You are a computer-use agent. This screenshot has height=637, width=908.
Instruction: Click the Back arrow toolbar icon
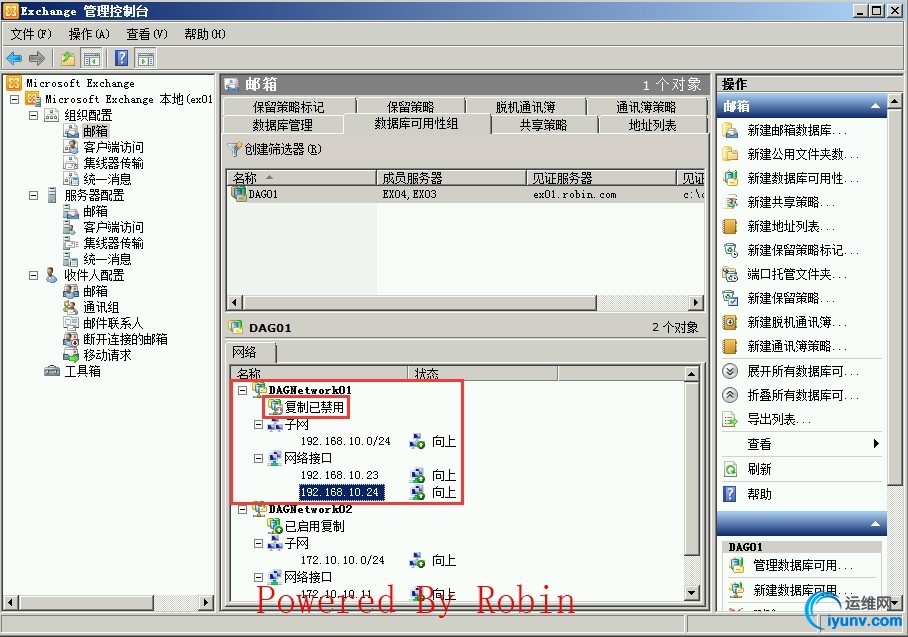[x=14, y=58]
